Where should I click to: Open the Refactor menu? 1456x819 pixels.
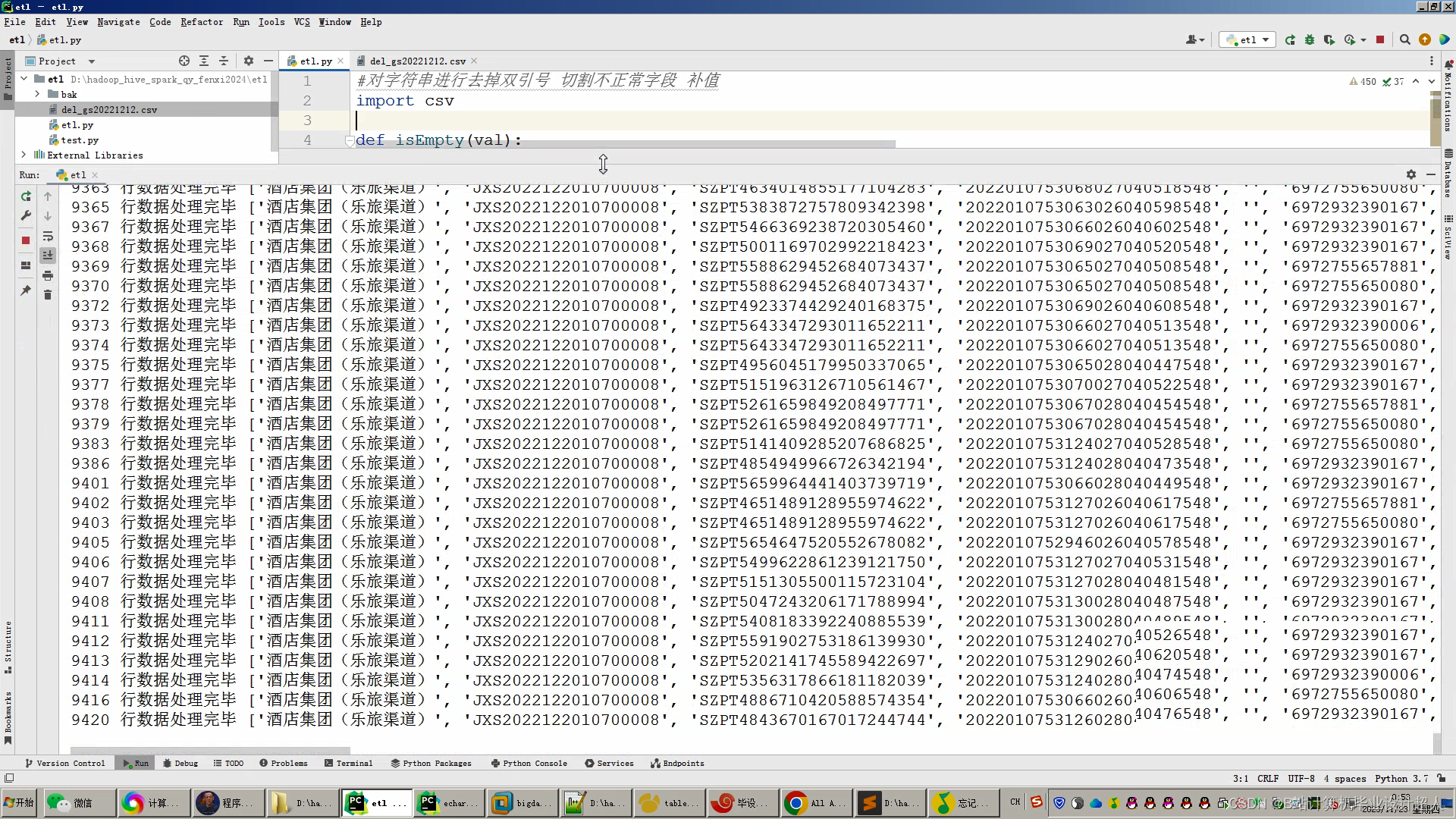point(201,22)
